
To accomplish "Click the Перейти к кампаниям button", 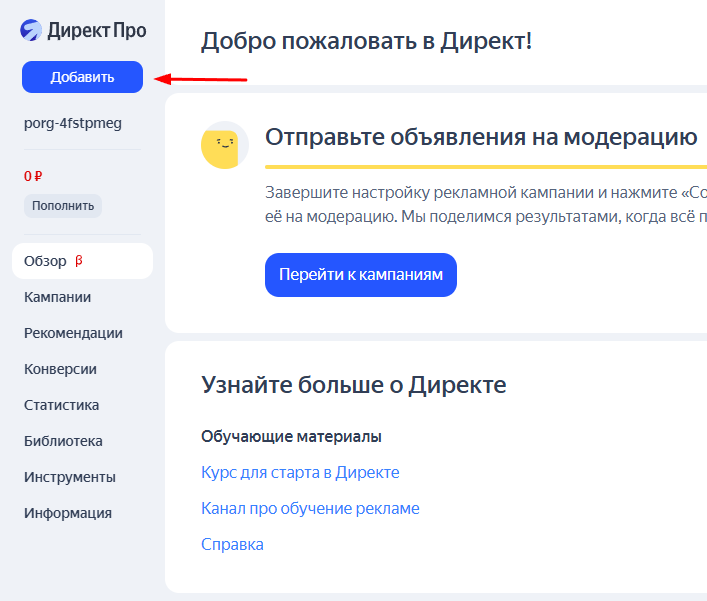I will pyautogui.click(x=360, y=275).
